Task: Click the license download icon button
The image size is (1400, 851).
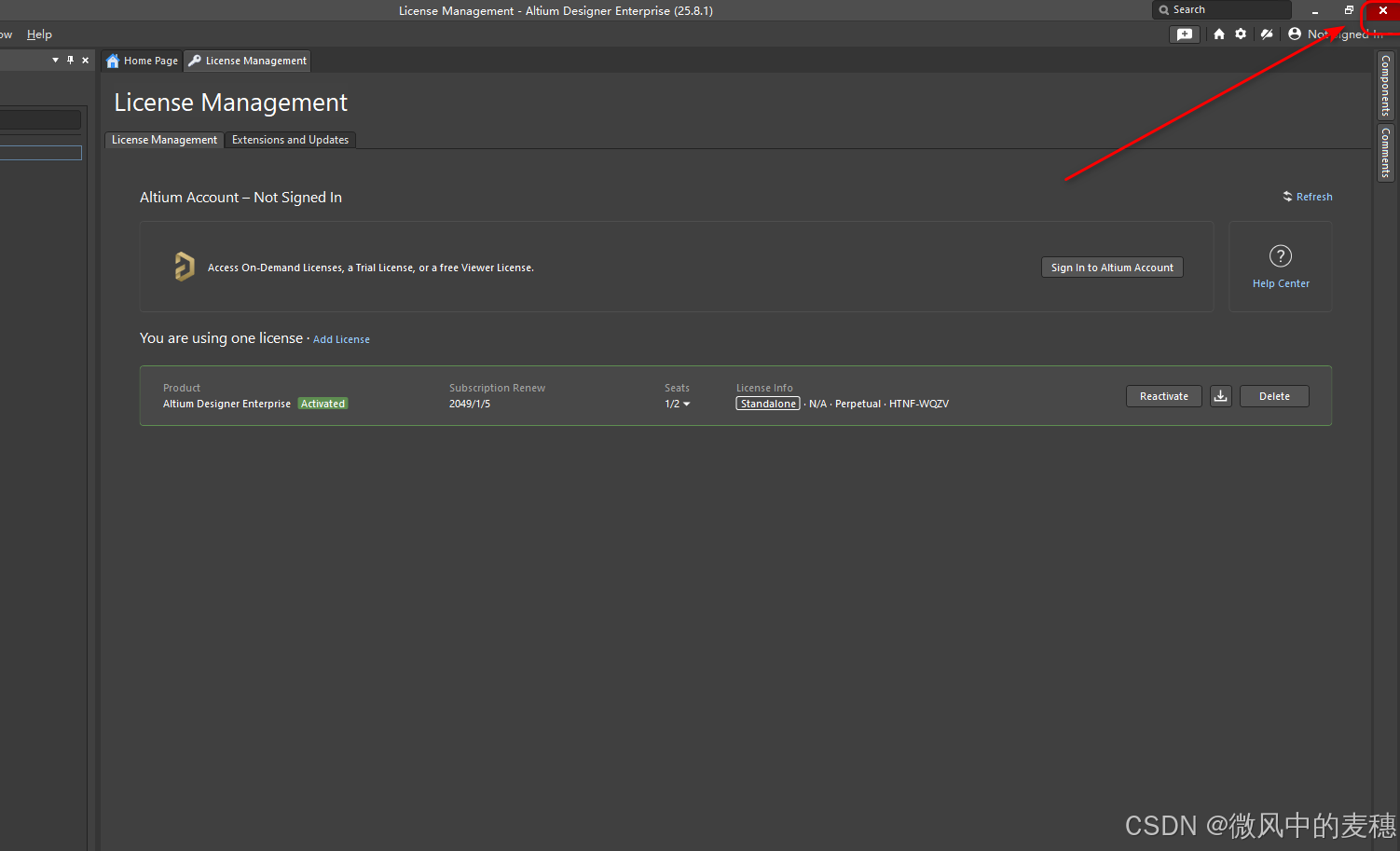Action: [1221, 396]
